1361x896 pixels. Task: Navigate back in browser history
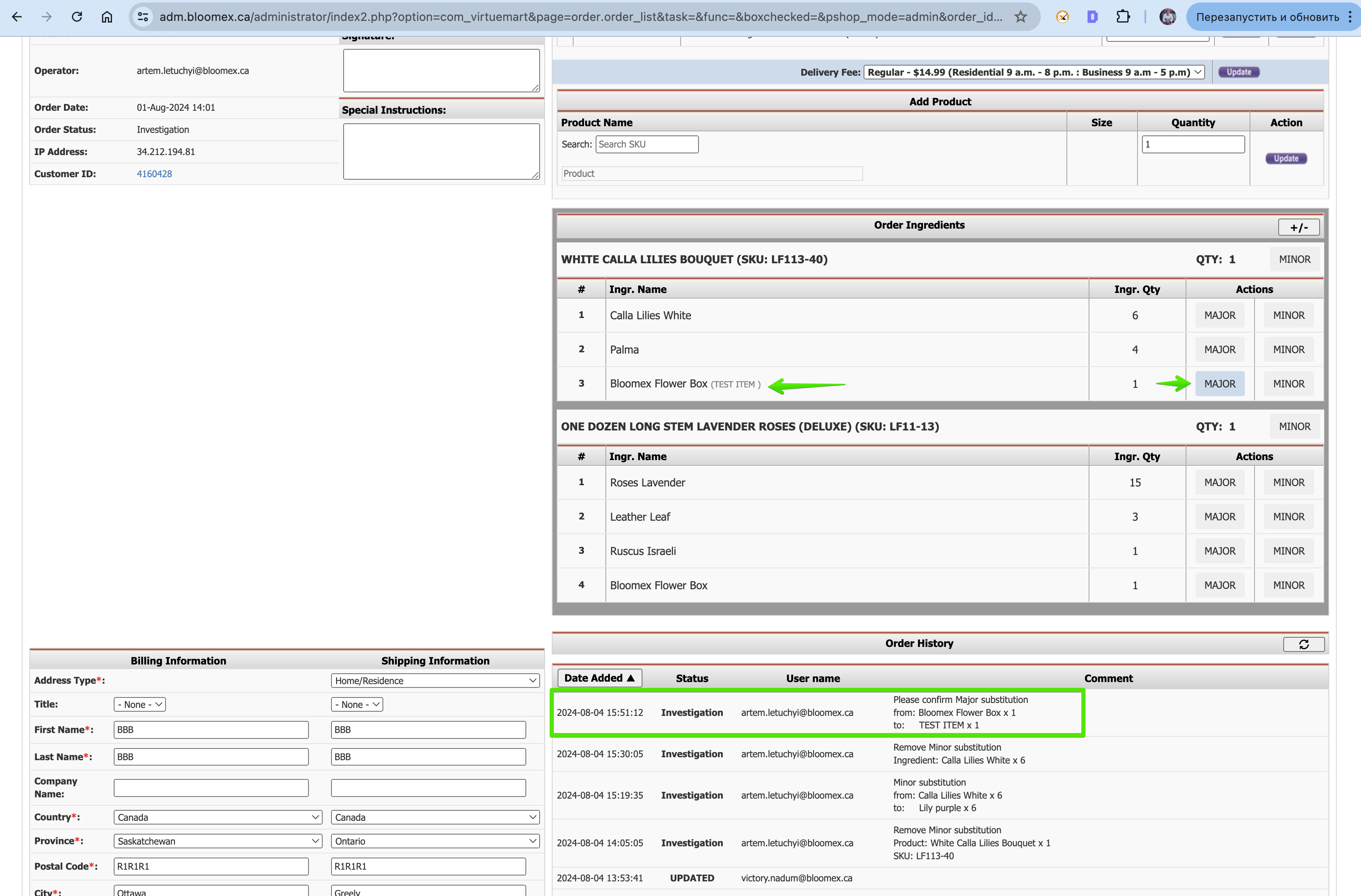pyautogui.click(x=17, y=17)
